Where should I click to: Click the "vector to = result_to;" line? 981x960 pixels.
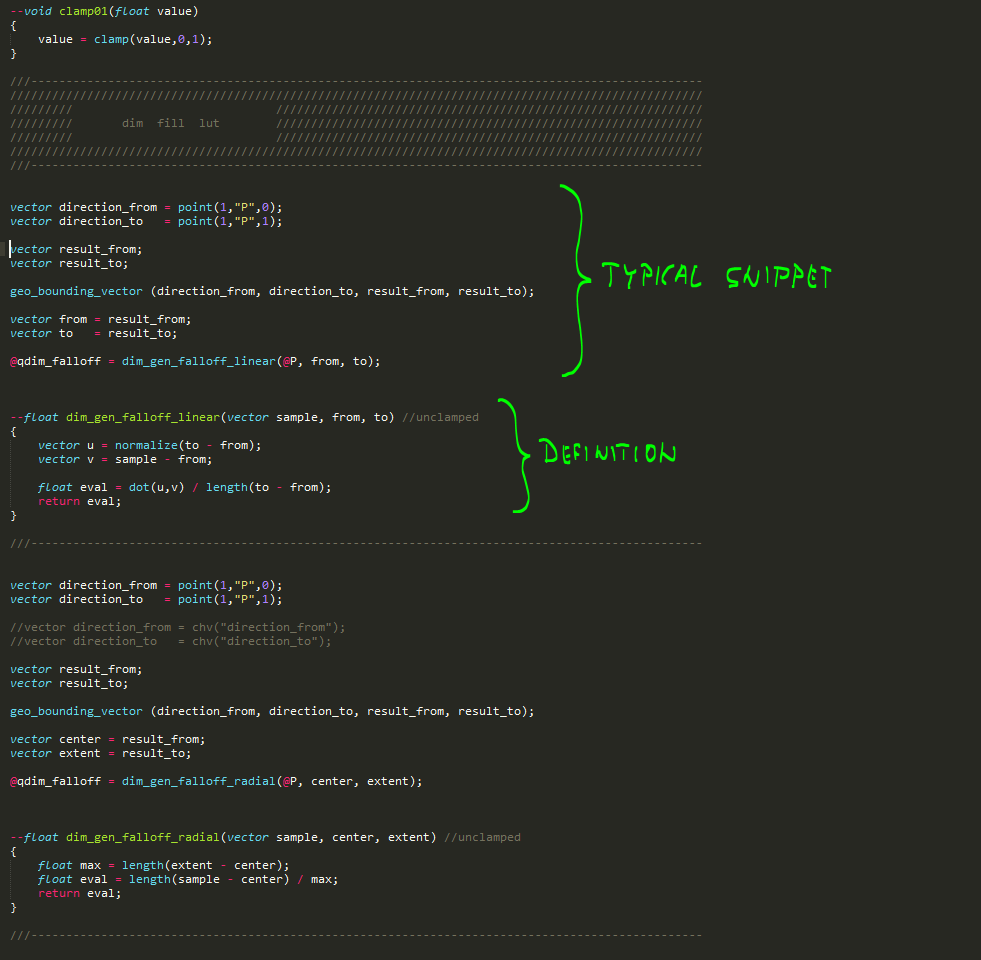[93, 333]
